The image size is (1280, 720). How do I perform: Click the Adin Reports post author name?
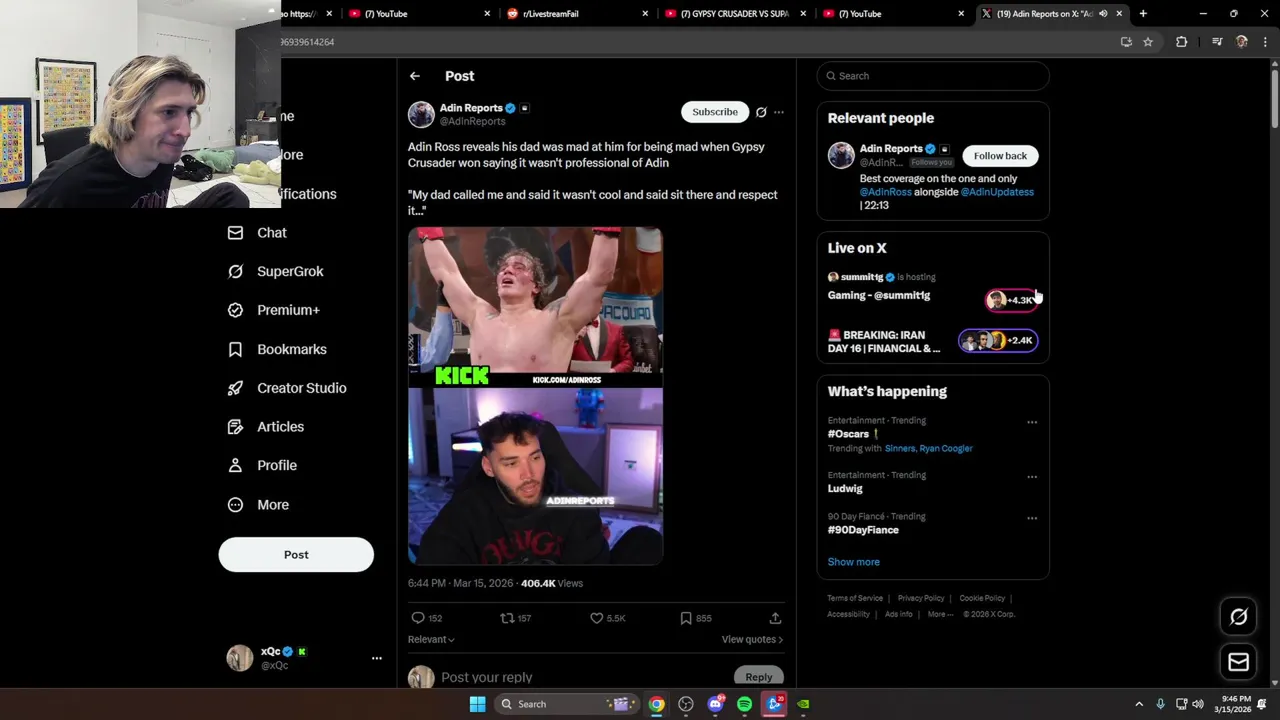coord(471,108)
